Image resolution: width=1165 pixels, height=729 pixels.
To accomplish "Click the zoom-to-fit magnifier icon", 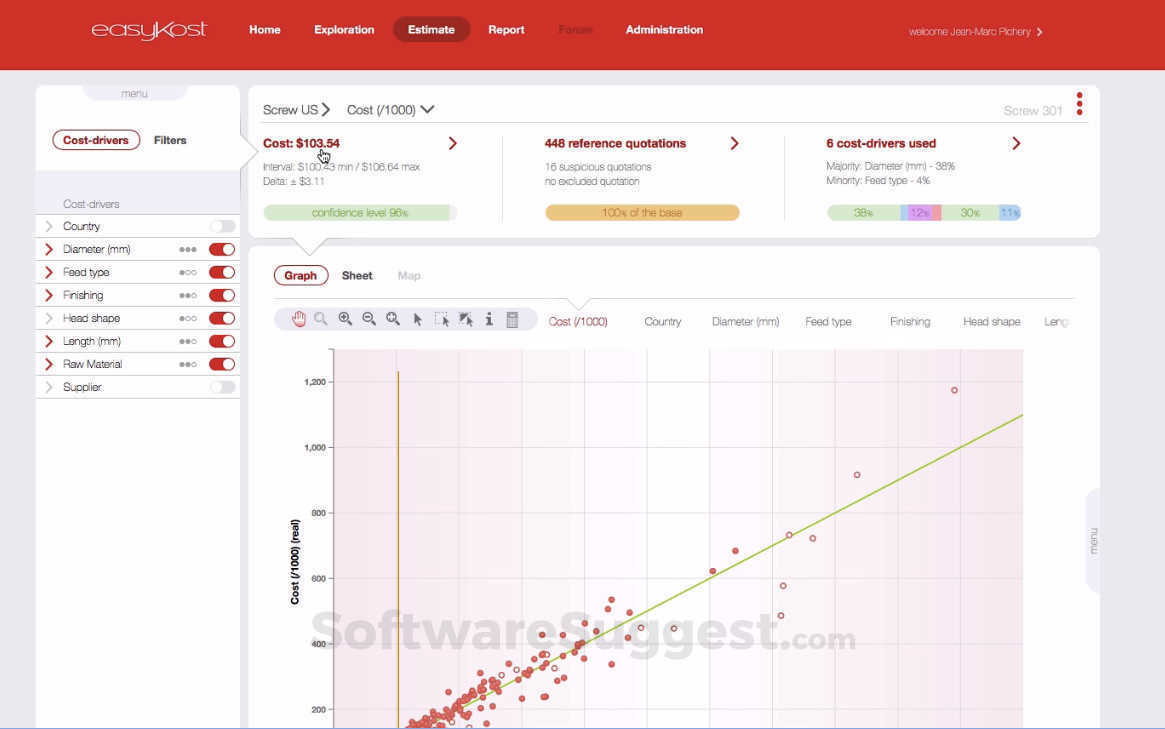I will pos(393,319).
